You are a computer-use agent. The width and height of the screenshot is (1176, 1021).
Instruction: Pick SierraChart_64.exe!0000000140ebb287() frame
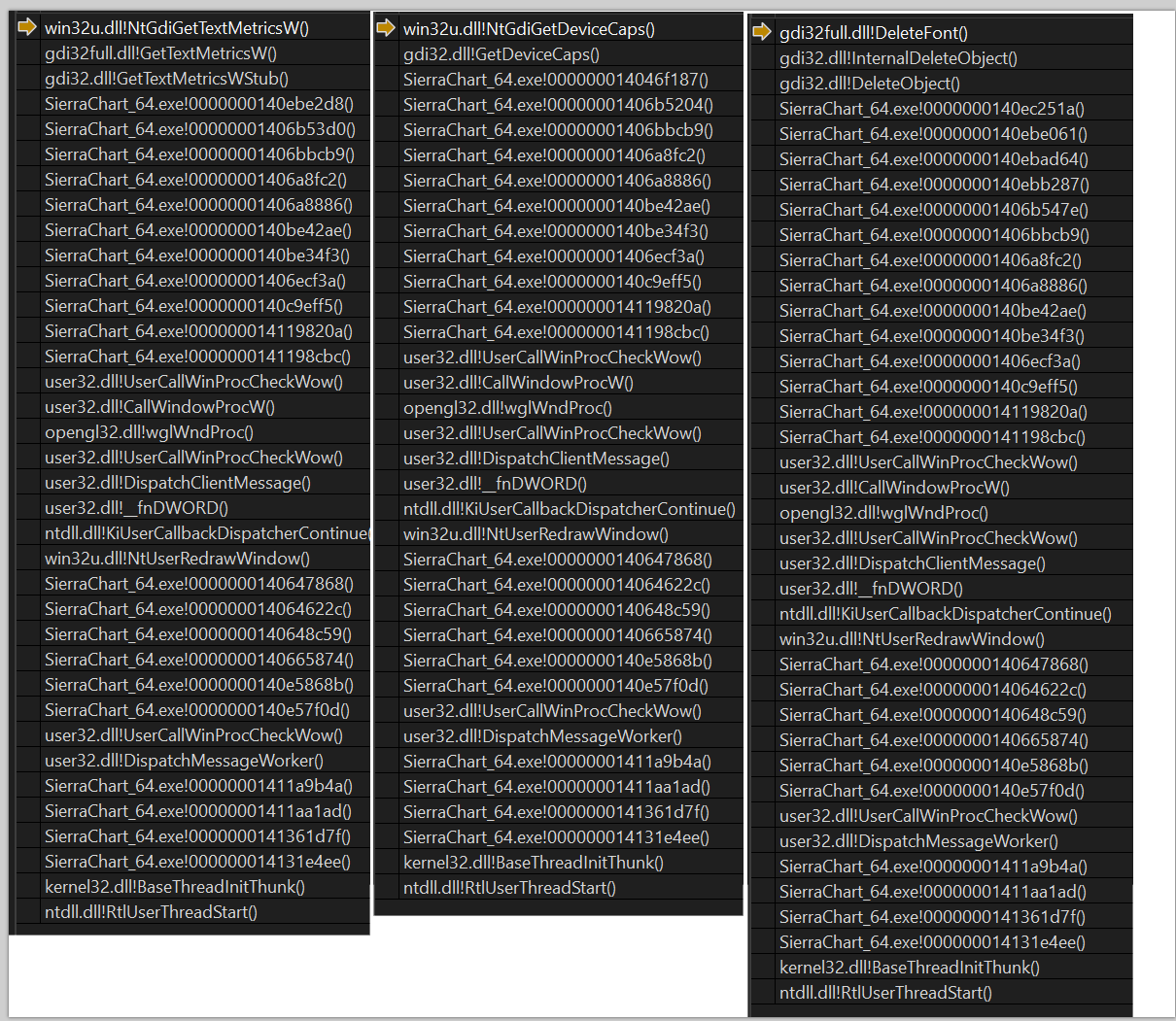pyautogui.click(x=934, y=185)
